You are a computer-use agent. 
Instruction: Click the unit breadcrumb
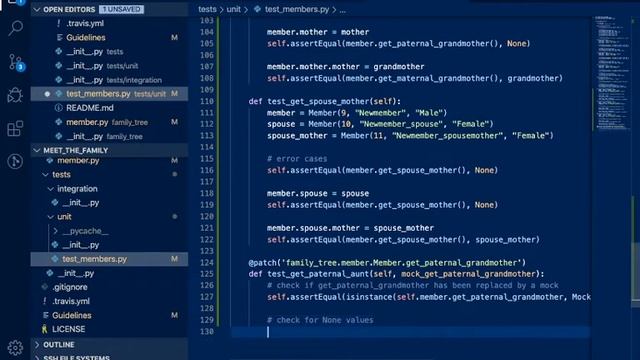[x=233, y=9]
